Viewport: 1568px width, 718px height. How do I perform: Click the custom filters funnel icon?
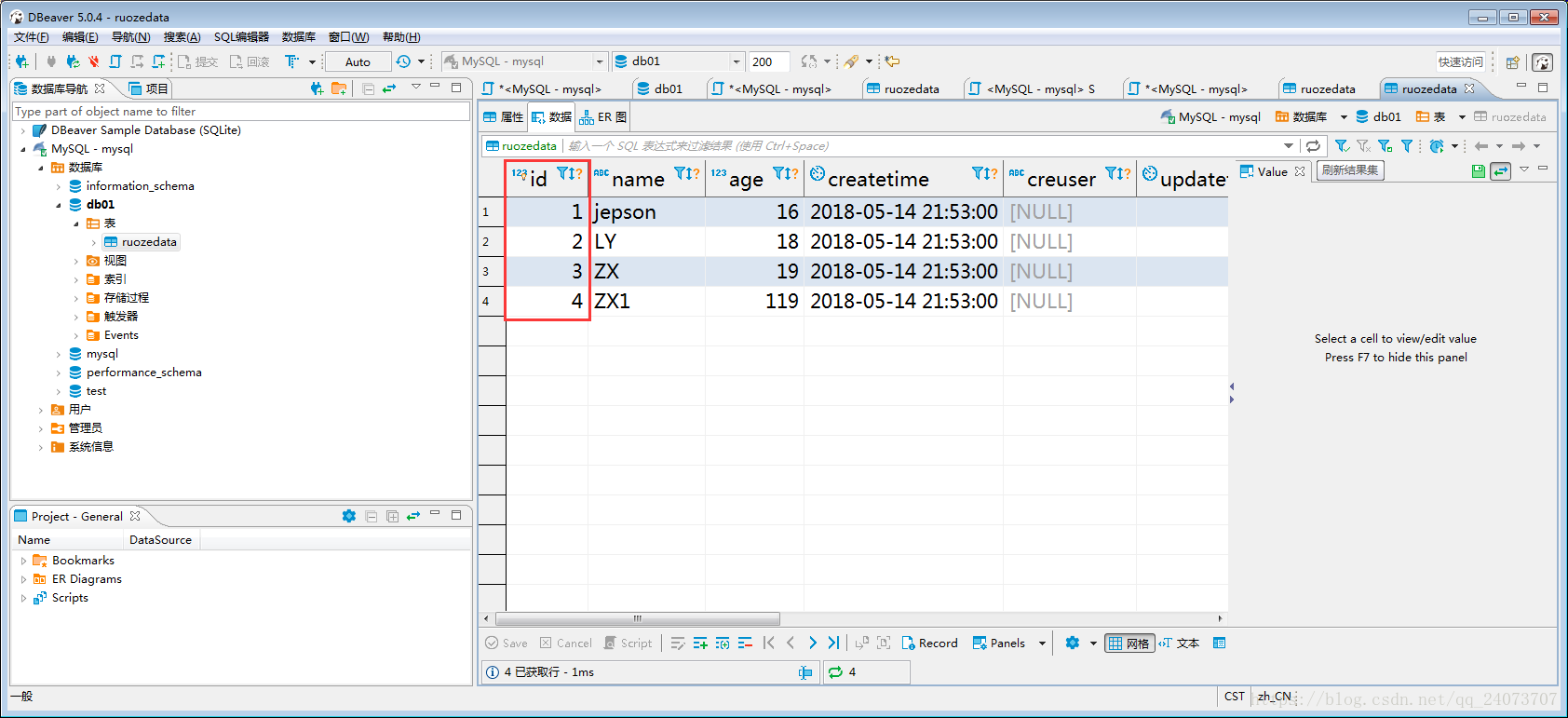(x=1407, y=145)
